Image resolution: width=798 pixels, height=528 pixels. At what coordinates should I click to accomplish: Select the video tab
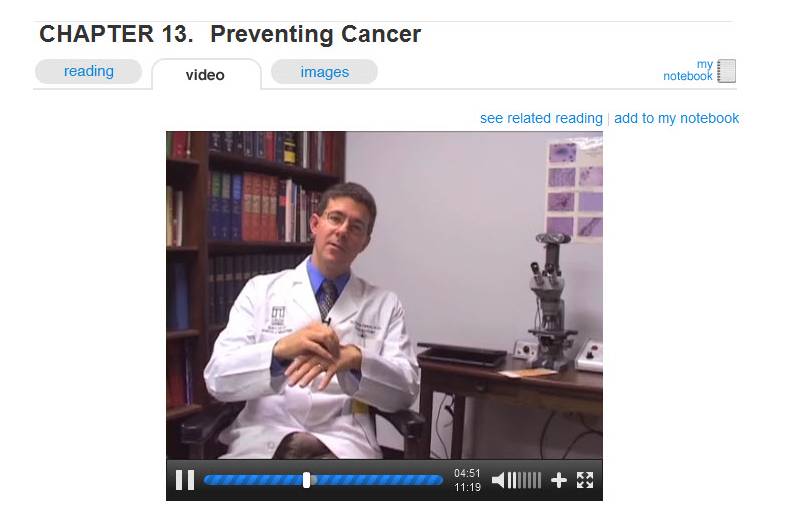tap(205, 75)
